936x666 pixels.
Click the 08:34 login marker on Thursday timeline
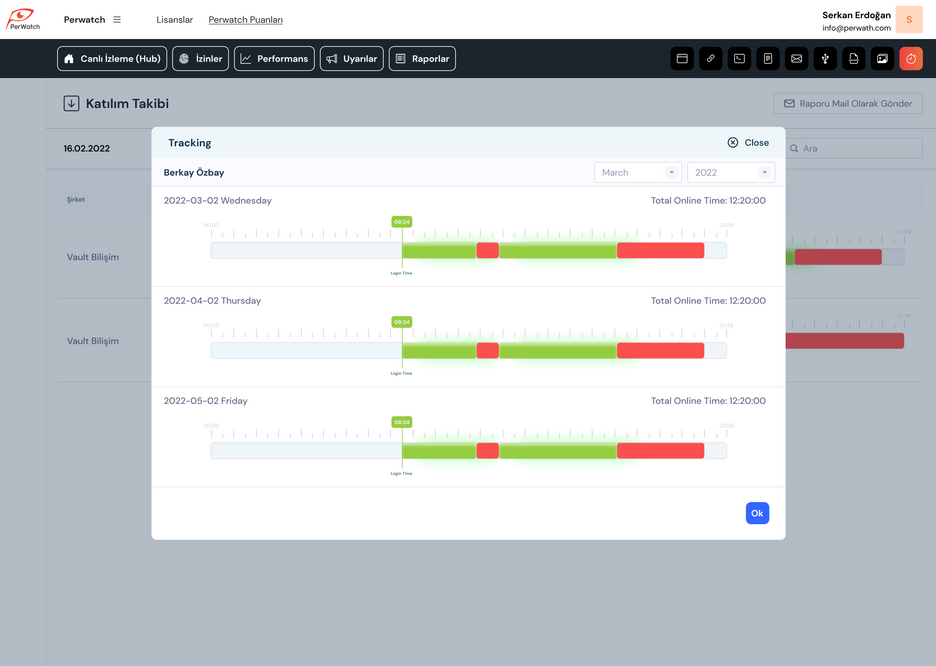[402, 322]
